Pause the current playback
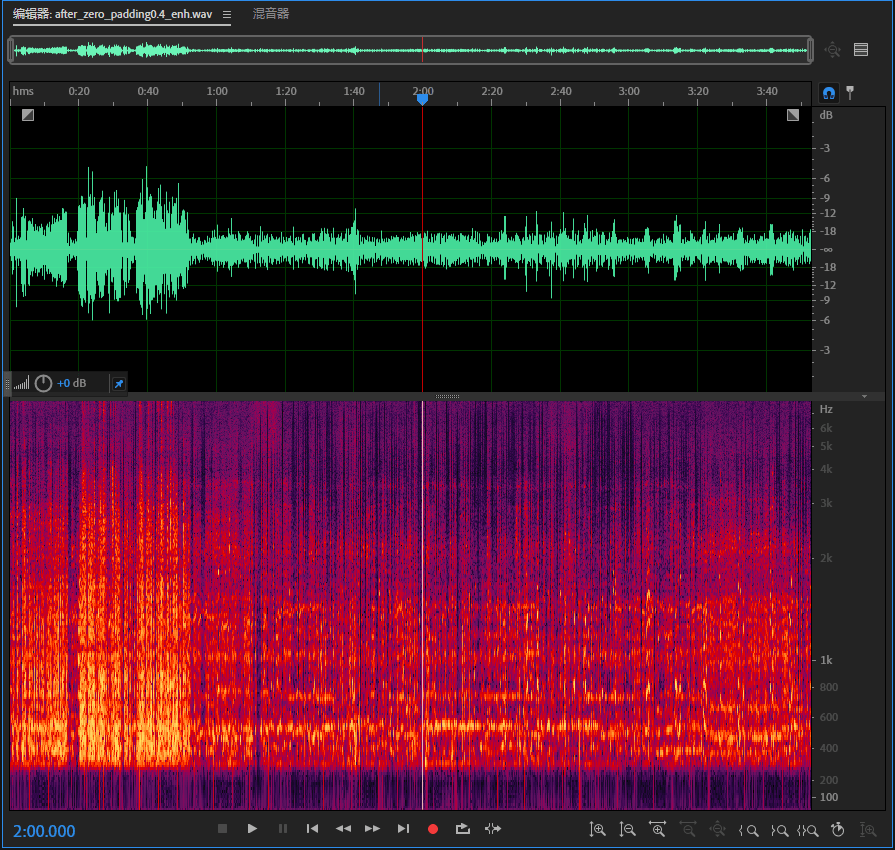The height and width of the screenshot is (850, 895). click(281, 829)
